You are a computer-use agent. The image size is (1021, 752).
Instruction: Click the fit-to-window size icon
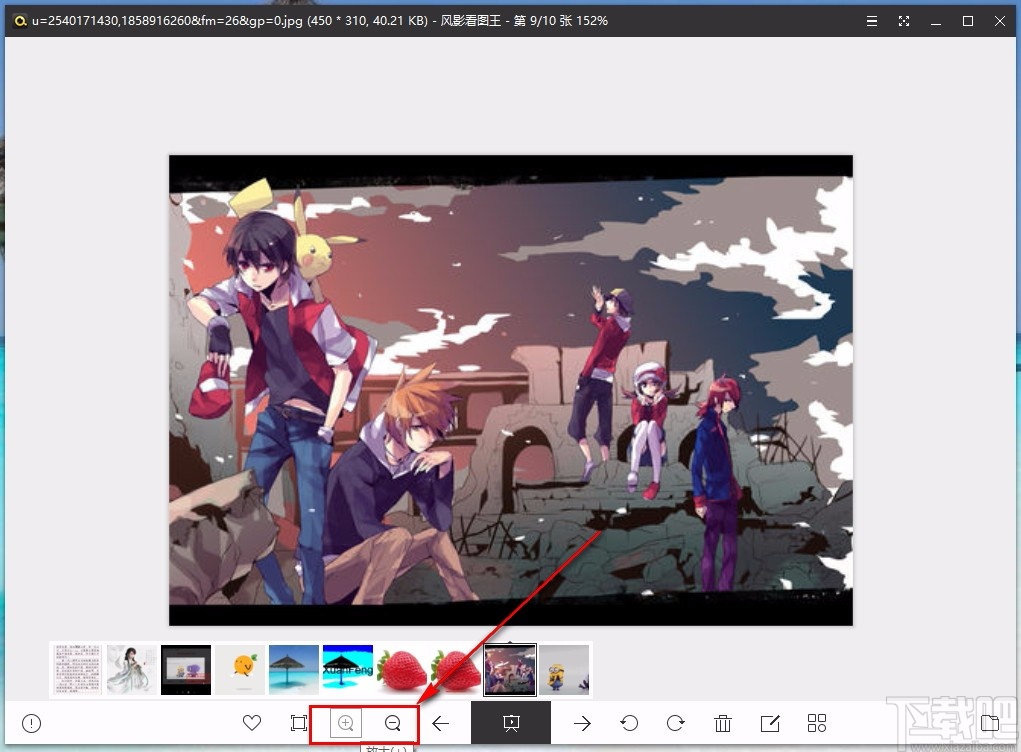pos(299,723)
